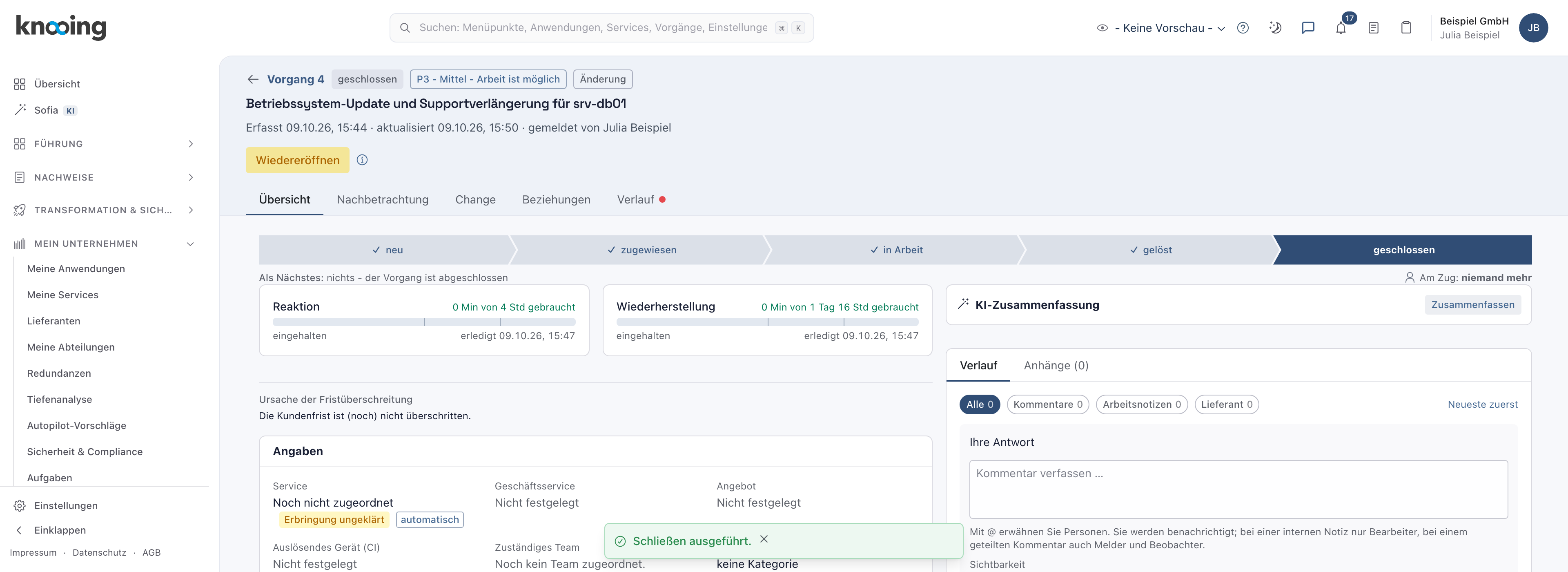Image resolution: width=1568 pixels, height=572 pixels.
Task: Select the Alle 0 filter chip
Action: click(x=980, y=404)
